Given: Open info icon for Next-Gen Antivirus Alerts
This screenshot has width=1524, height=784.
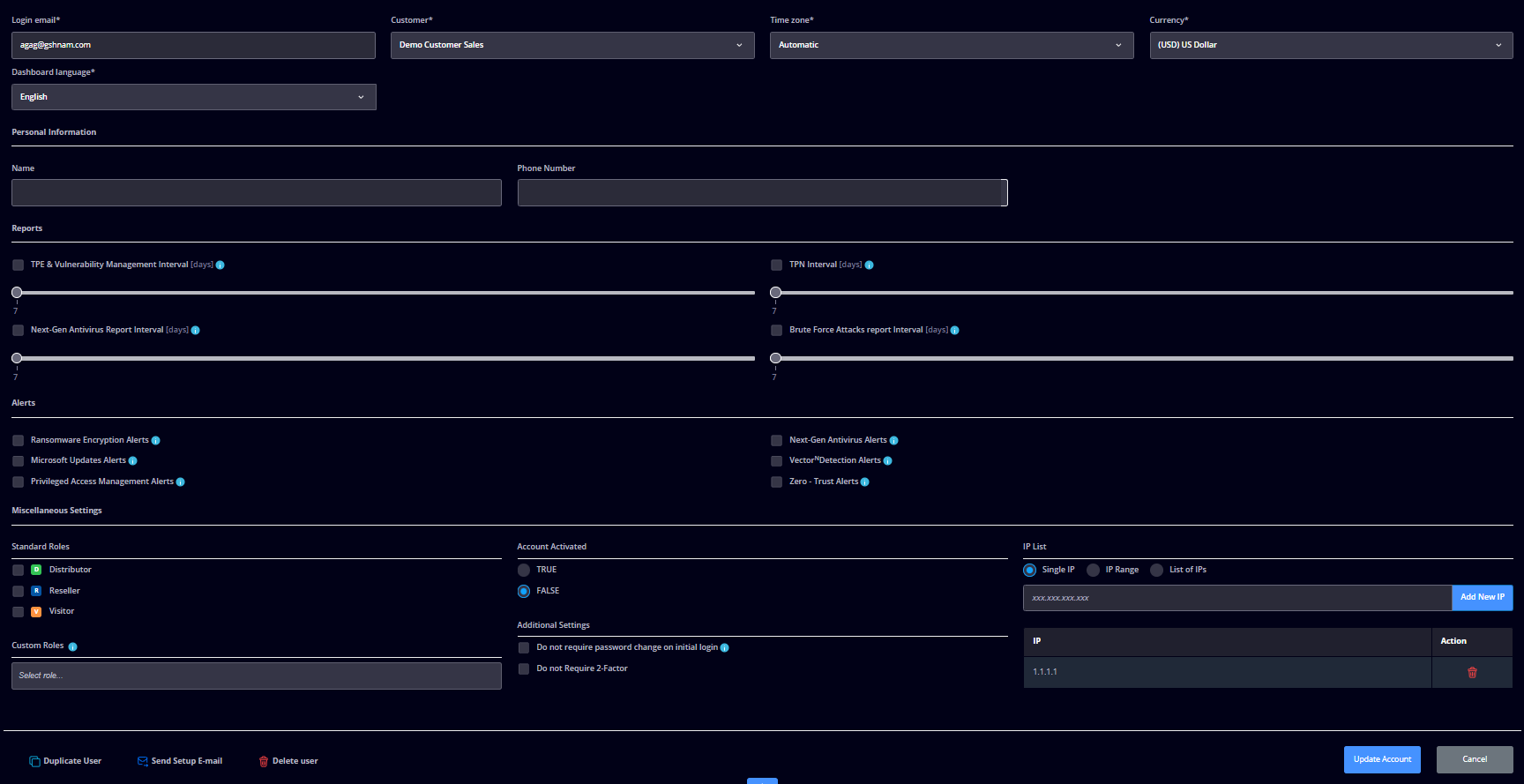Looking at the screenshot, I should pyautogui.click(x=894, y=440).
